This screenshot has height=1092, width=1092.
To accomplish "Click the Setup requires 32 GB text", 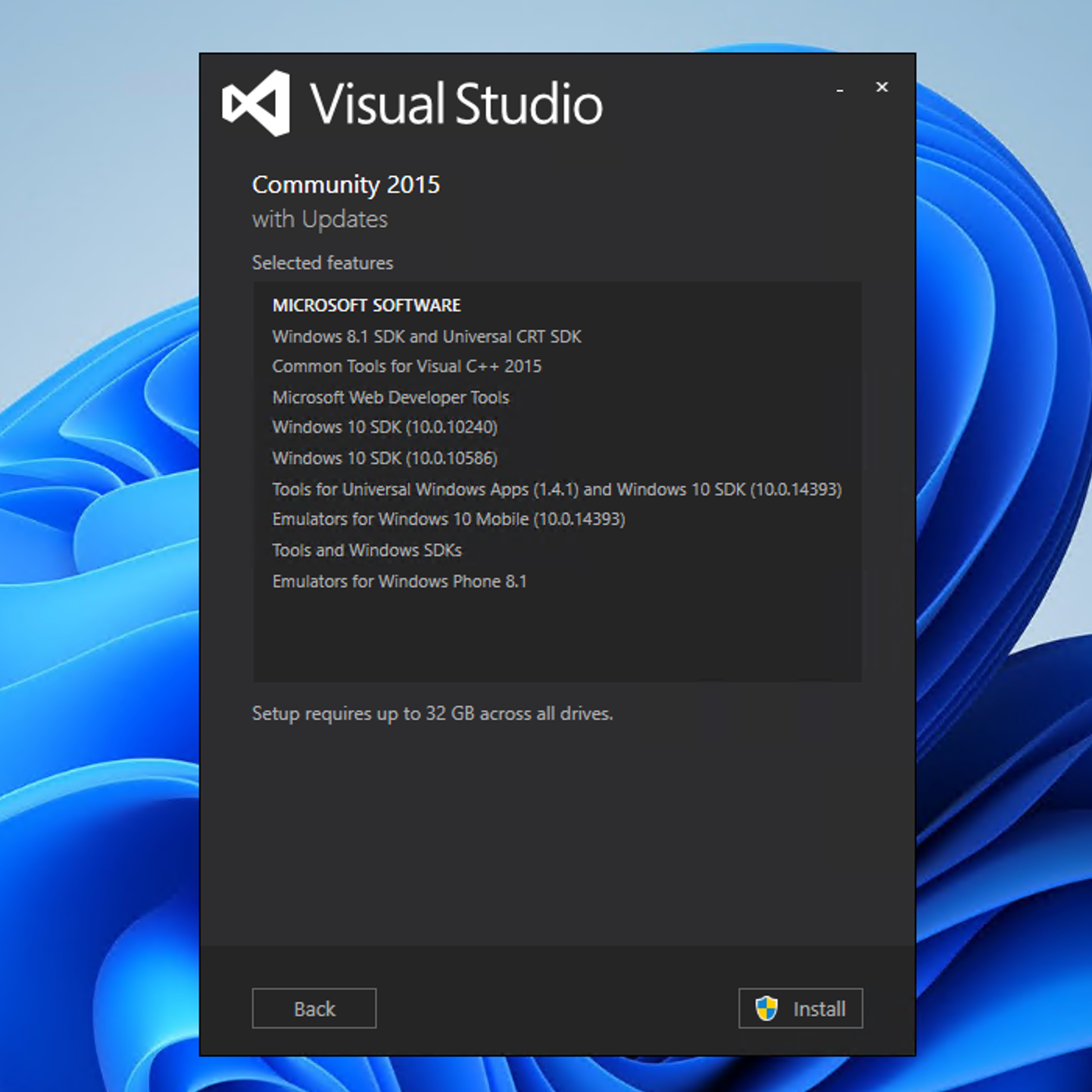I will click(x=432, y=714).
